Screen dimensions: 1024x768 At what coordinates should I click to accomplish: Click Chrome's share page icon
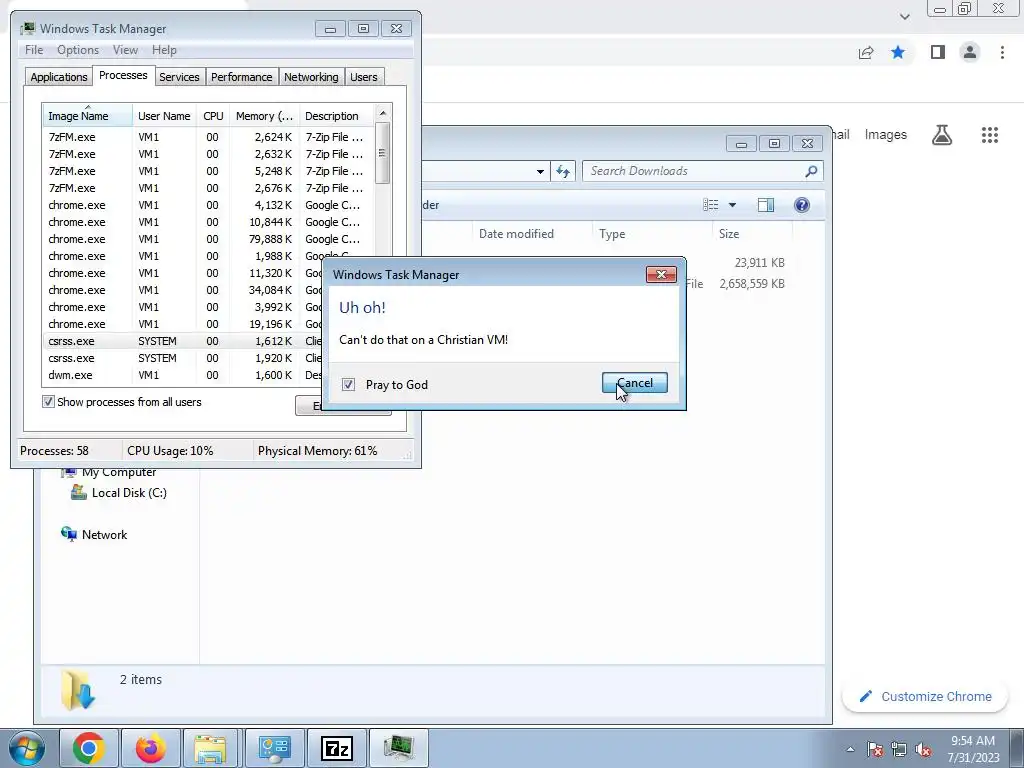click(866, 52)
